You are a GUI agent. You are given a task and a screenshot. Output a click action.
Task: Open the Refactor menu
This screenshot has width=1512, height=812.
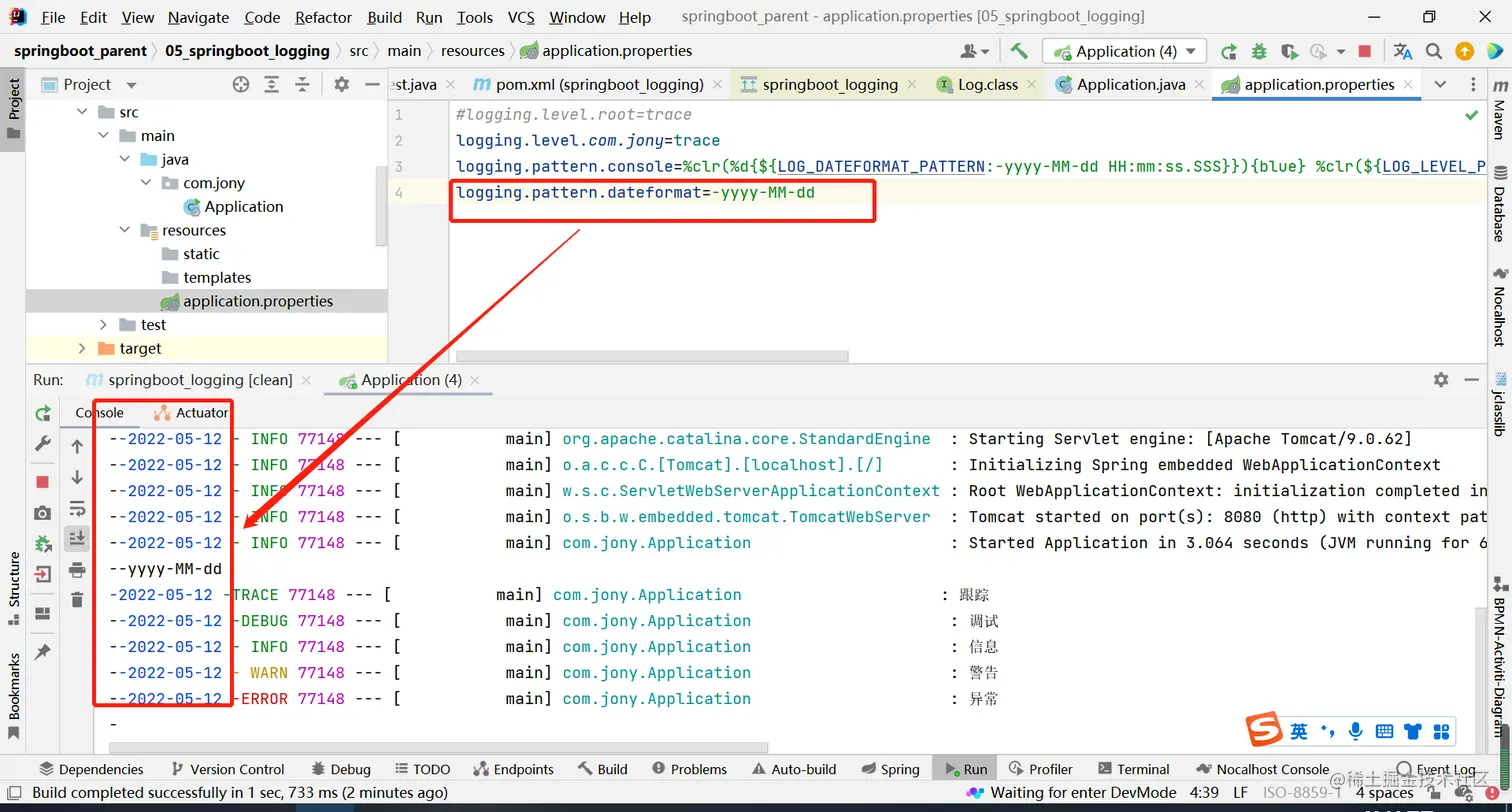(324, 17)
